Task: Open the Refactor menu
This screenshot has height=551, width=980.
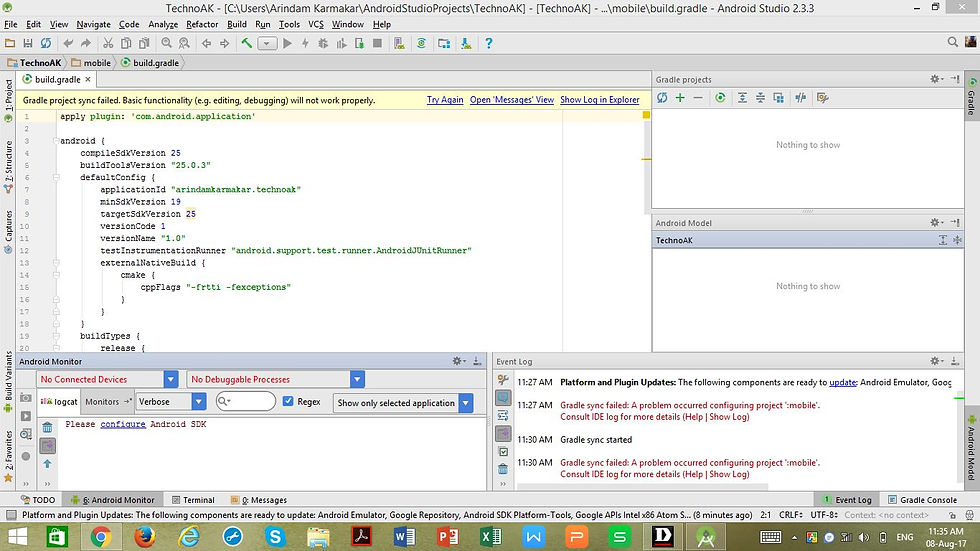Action: tap(202, 24)
